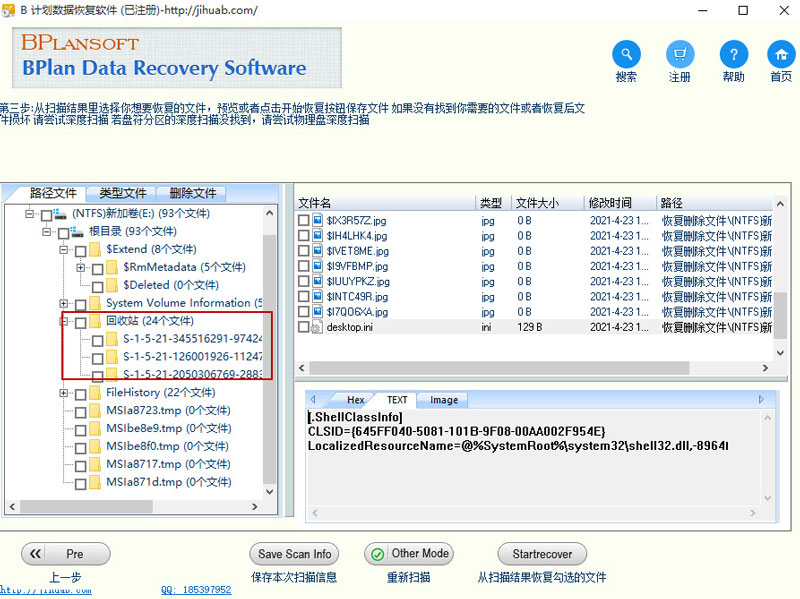Click the desktop.ini file icon
This screenshot has height=599, width=800.
pyautogui.click(x=318, y=327)
